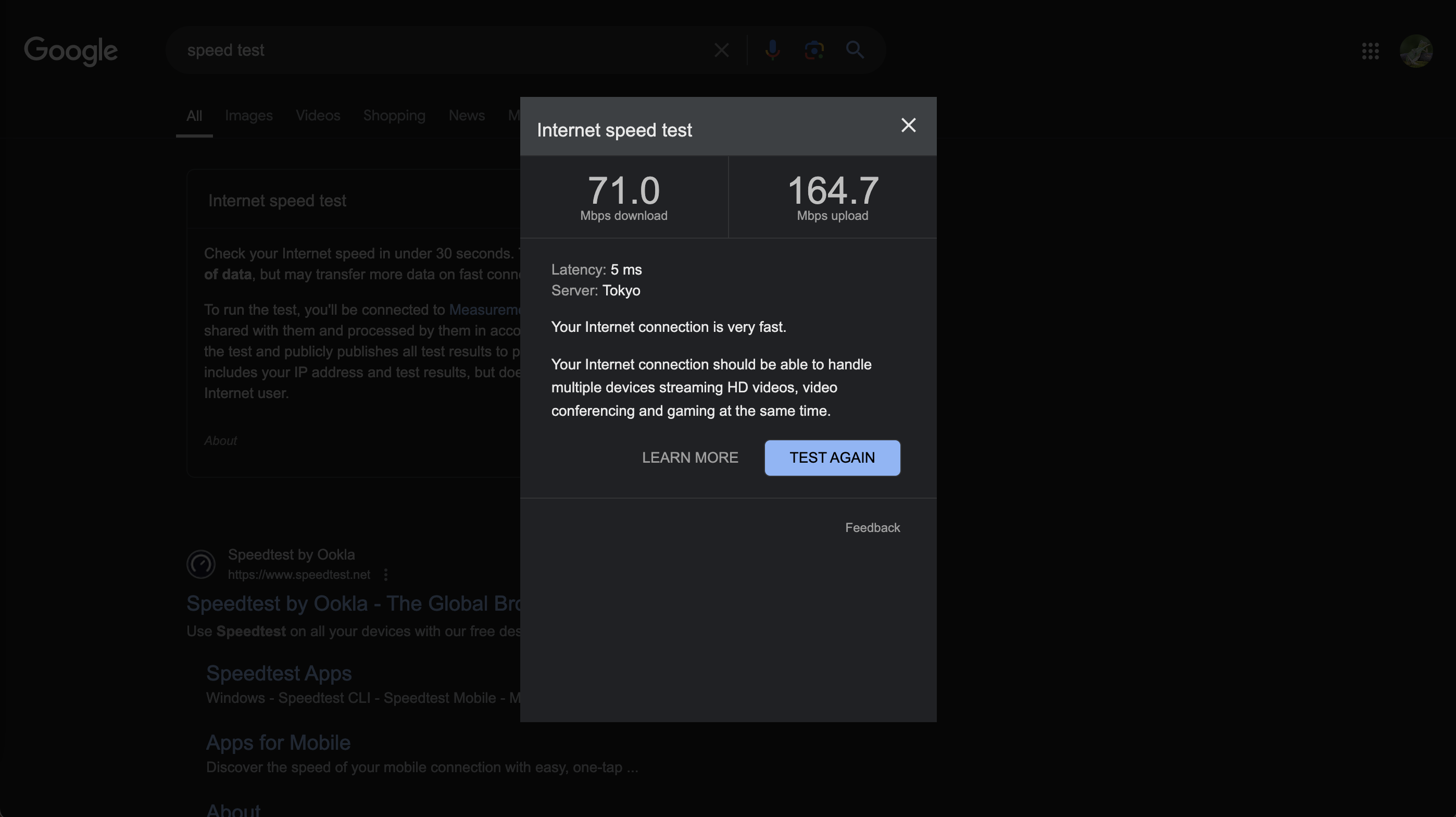Viewport: 1456px width, 817px height.
Task: Click the Measurement Lab link
Action: point(484,310)
